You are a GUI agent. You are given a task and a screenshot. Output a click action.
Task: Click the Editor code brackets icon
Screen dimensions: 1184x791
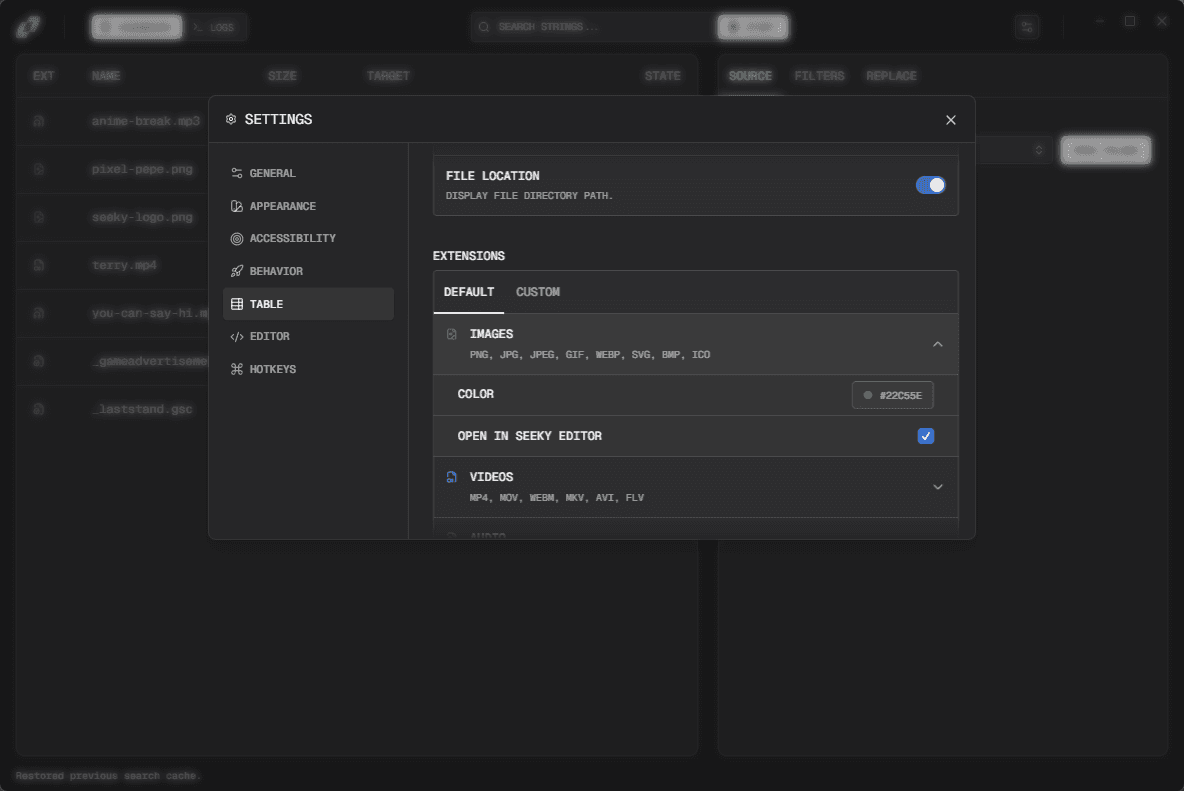tap(237, 337)
